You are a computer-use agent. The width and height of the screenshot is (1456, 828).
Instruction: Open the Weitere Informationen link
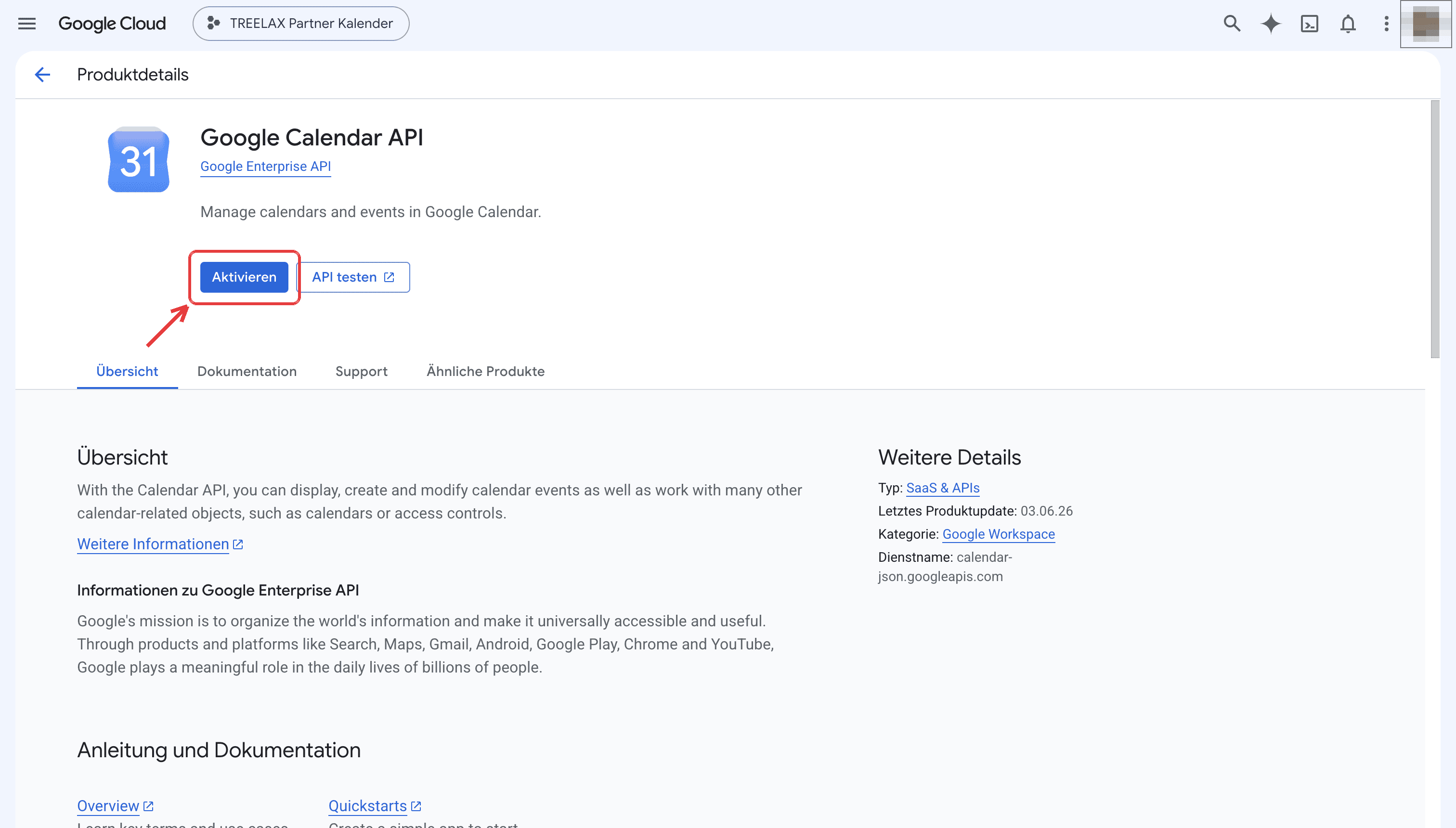153,544
